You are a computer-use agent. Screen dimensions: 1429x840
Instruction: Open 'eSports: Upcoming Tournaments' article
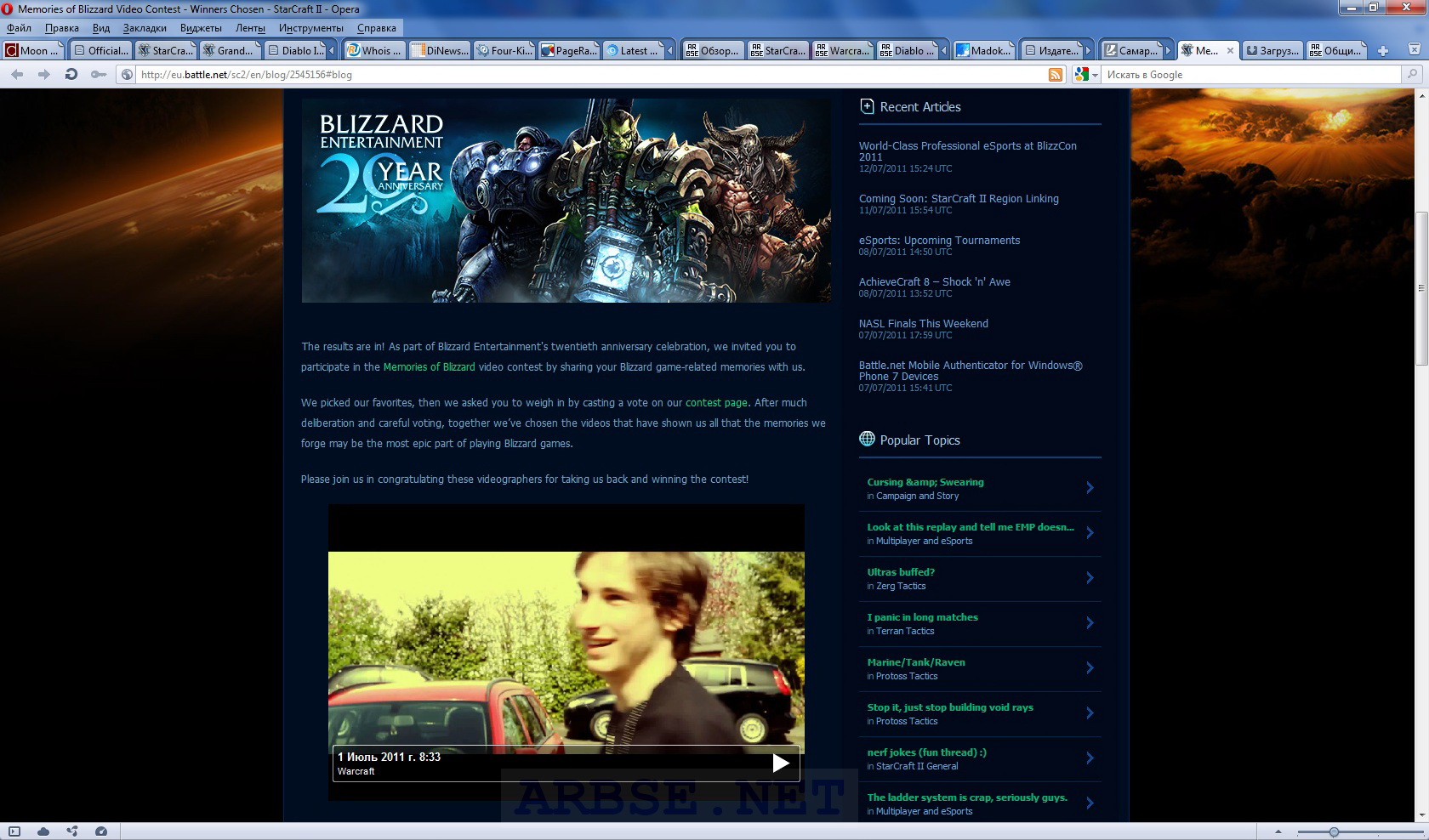[x=939, y=241]
